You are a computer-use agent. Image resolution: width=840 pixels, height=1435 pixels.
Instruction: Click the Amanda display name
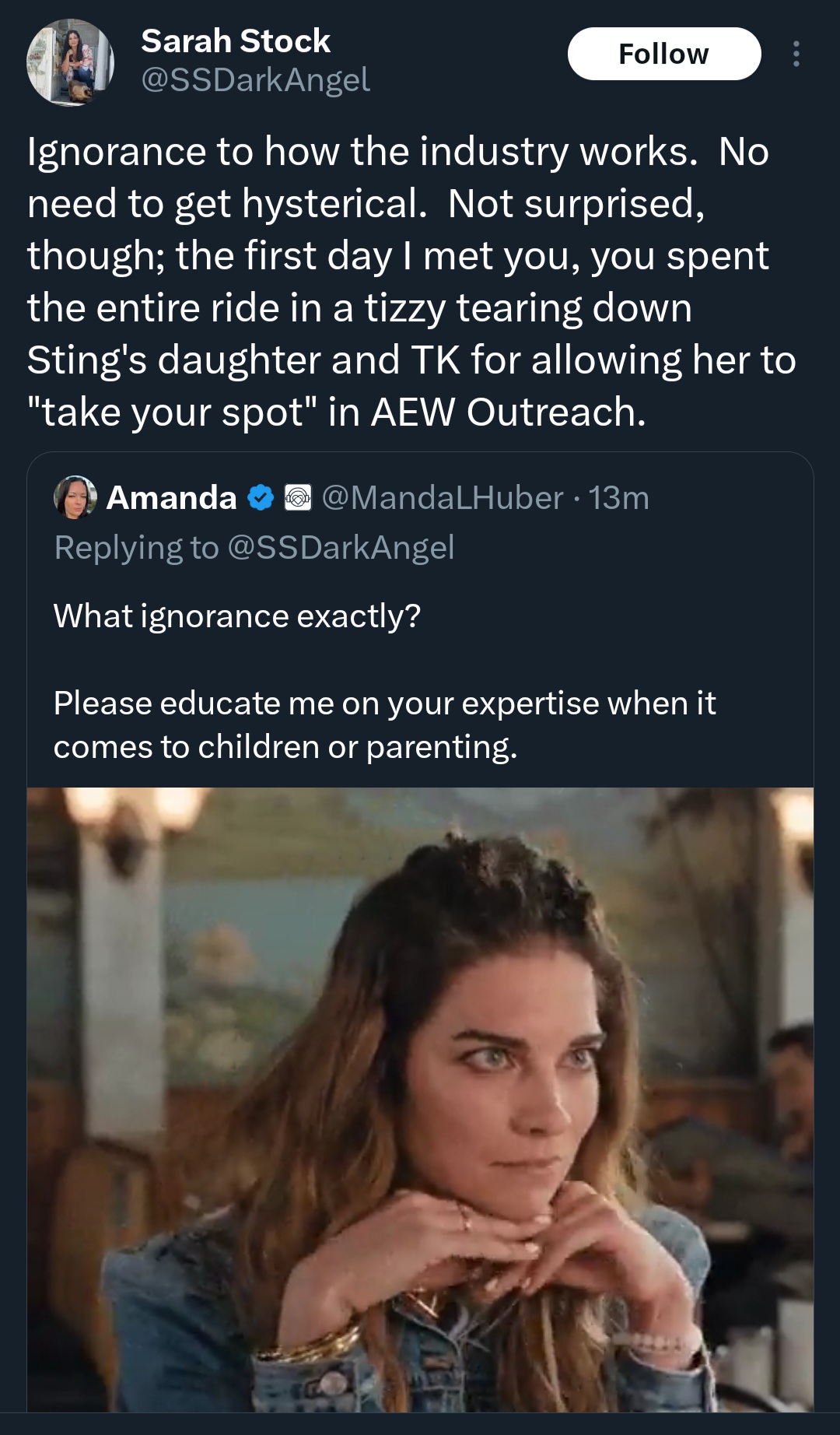(171, 498)
